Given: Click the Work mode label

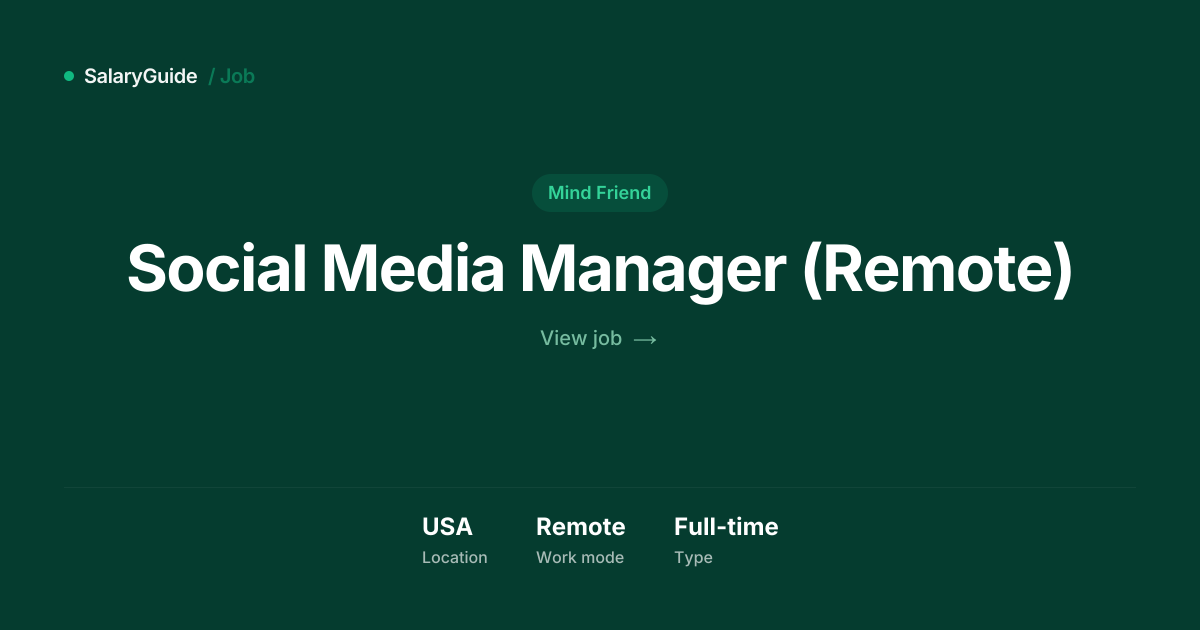Looking at the screenshot, I should point(580,557).
